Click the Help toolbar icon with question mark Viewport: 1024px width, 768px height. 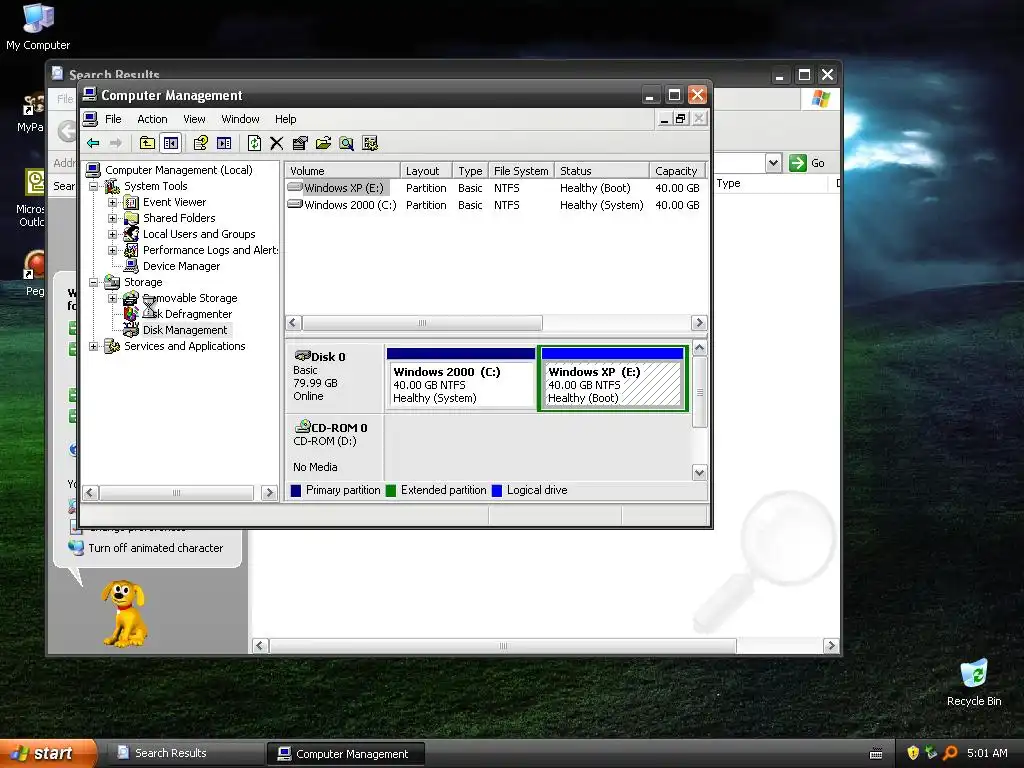[200, 143]
